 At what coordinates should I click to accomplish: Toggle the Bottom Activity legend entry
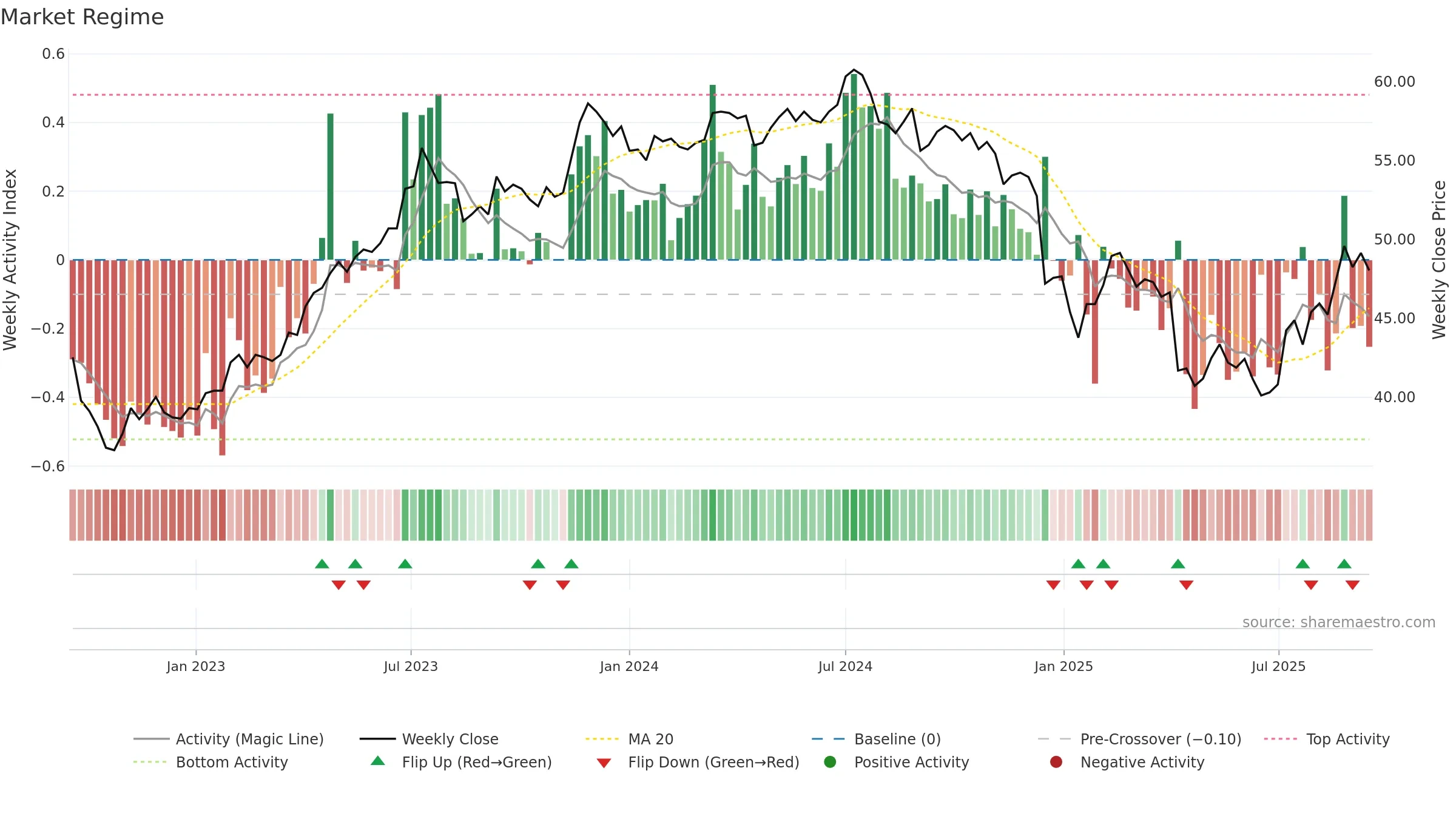pos(211,762)
